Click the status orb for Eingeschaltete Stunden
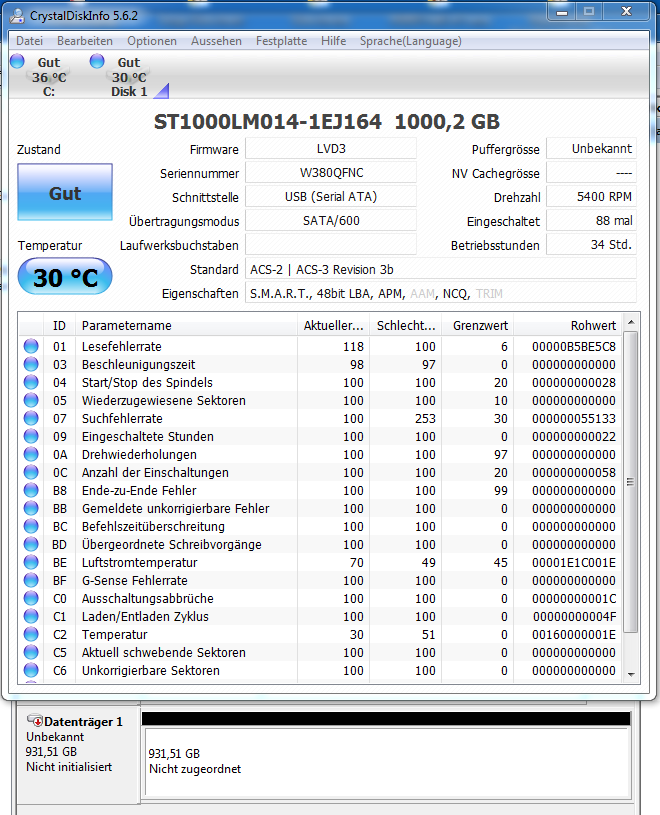 [31, 436]
